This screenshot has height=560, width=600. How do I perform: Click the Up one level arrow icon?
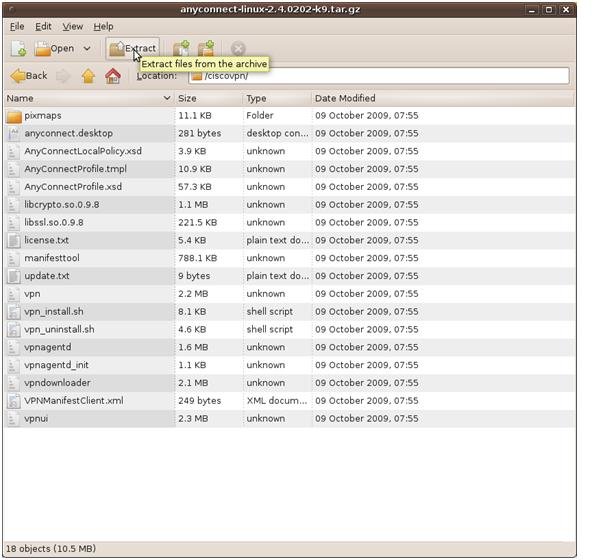pyautogui.click(x=88, y=76)
